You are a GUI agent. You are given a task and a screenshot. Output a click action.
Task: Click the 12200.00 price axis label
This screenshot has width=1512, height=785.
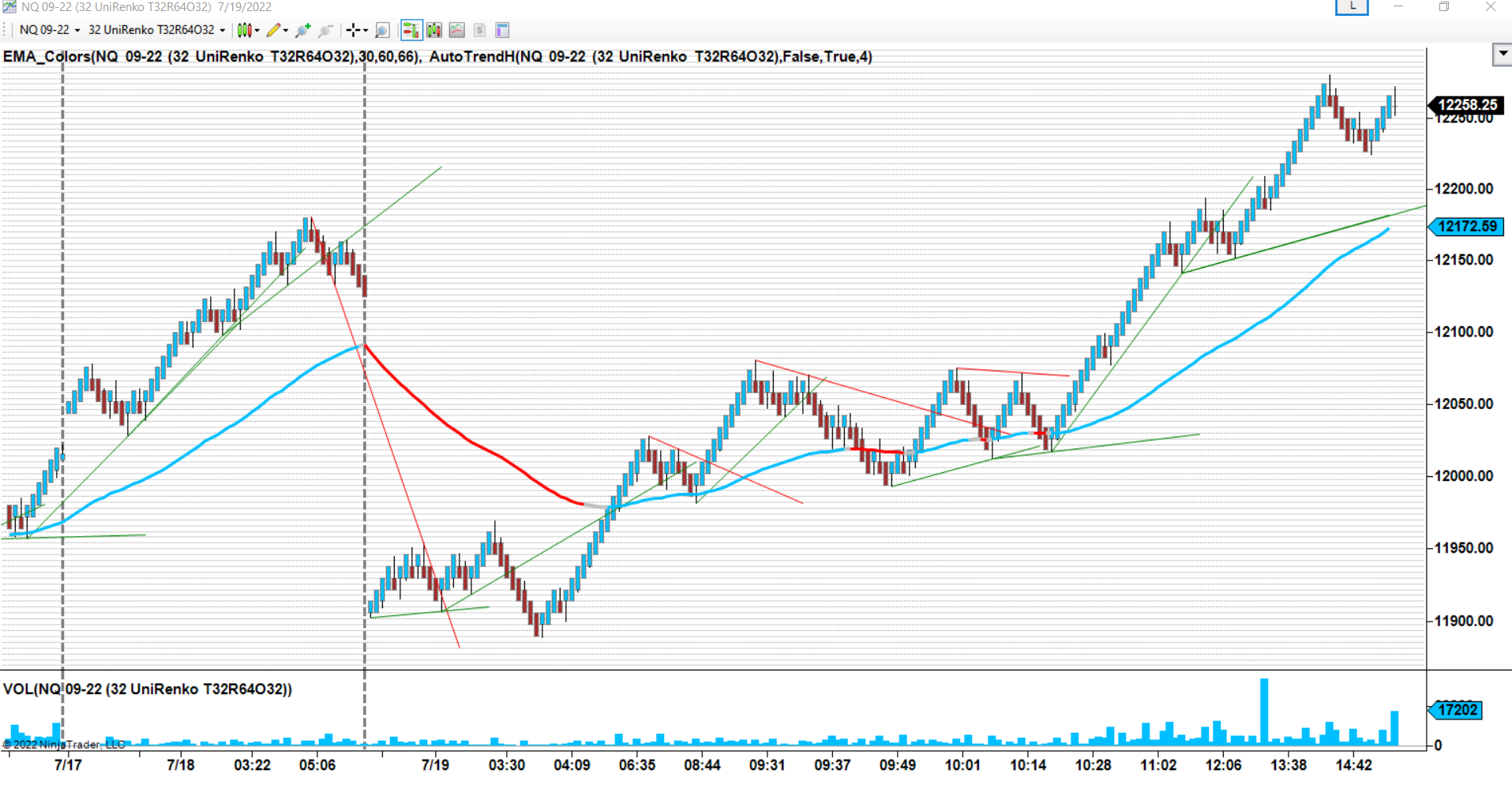click(x=1464, y=189)
